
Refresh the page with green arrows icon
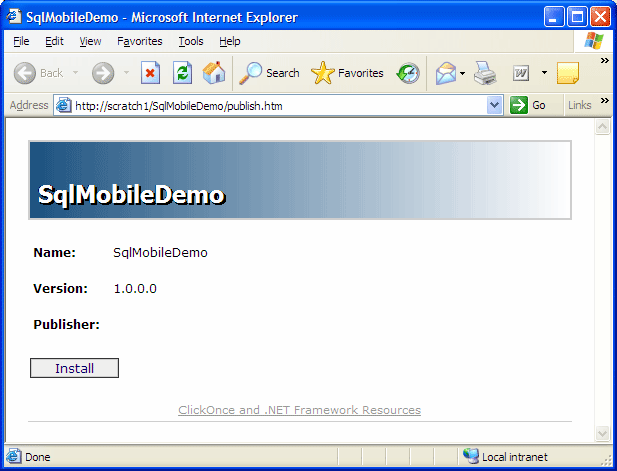[x=183, y=73]
